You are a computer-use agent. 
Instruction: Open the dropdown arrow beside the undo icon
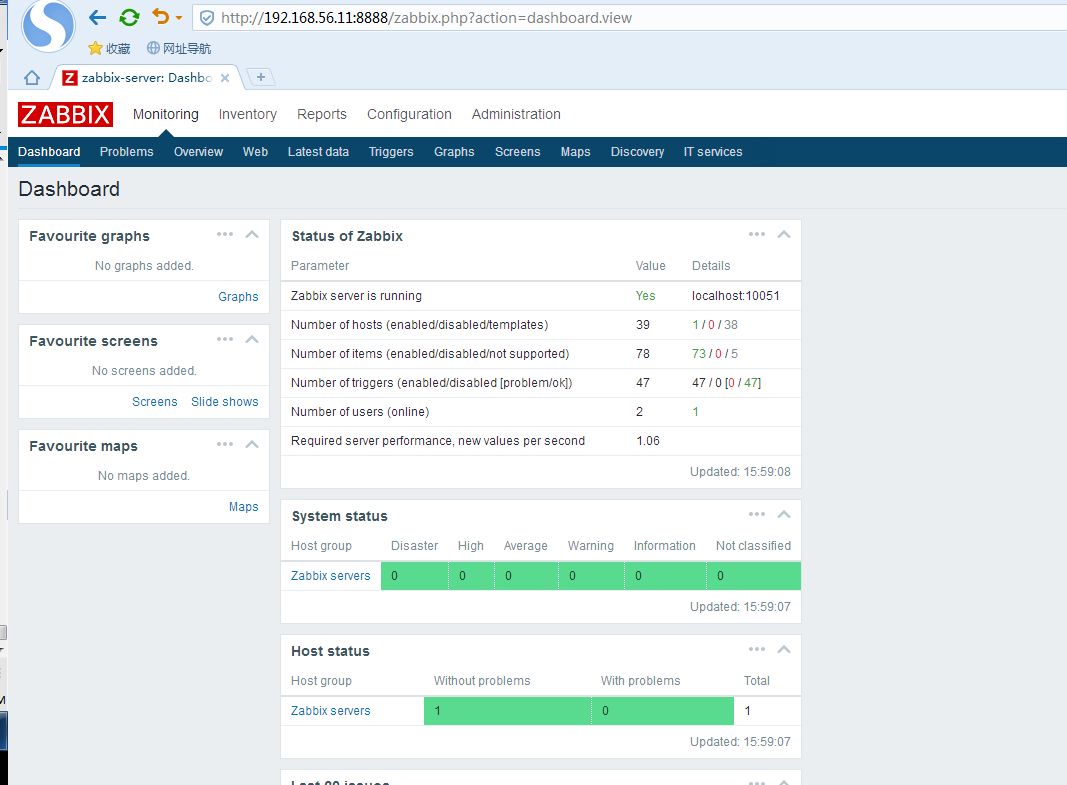coord(179,18)
